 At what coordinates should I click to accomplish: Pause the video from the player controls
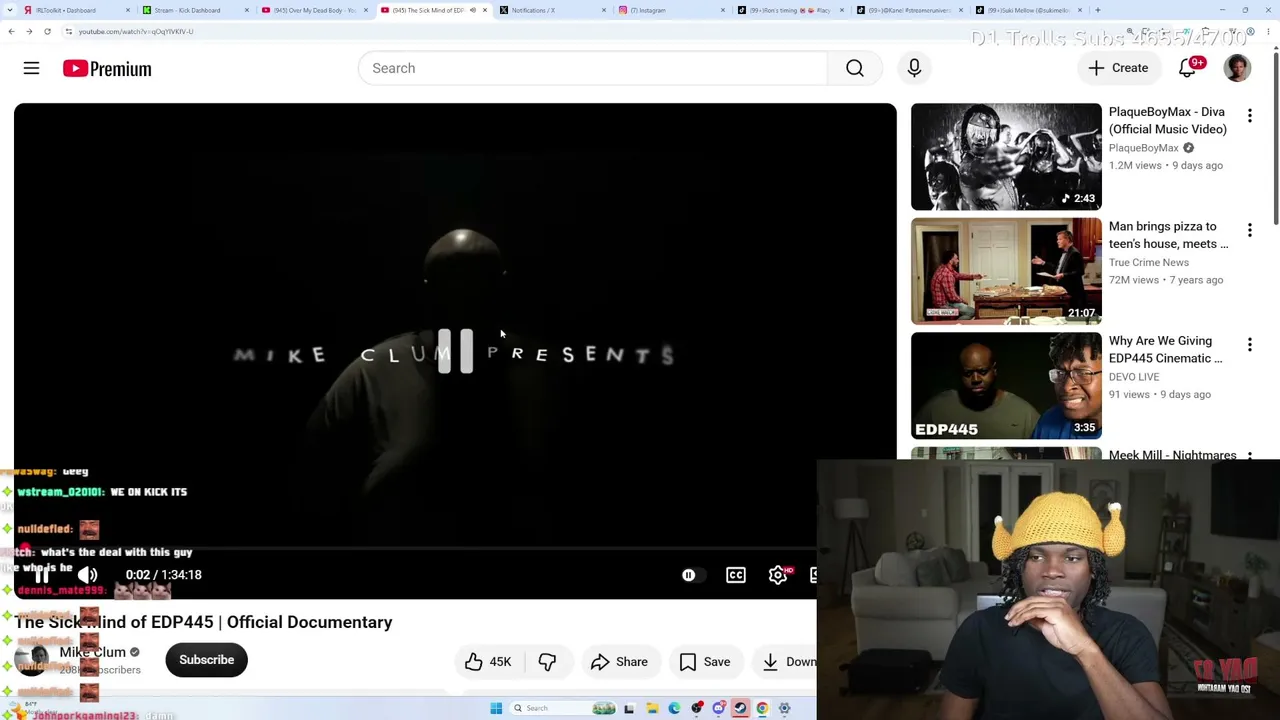(41, 575)
